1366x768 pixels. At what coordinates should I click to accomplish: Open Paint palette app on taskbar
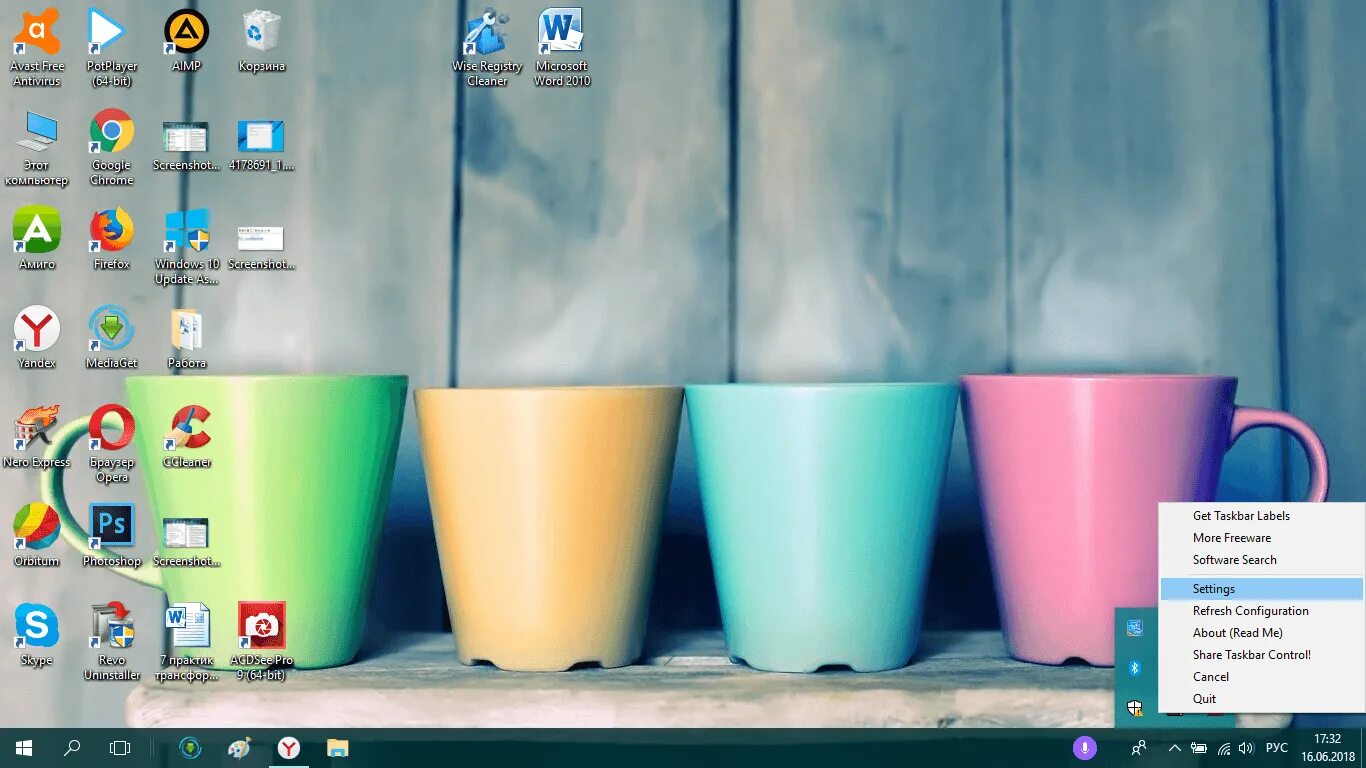point(240,748)
